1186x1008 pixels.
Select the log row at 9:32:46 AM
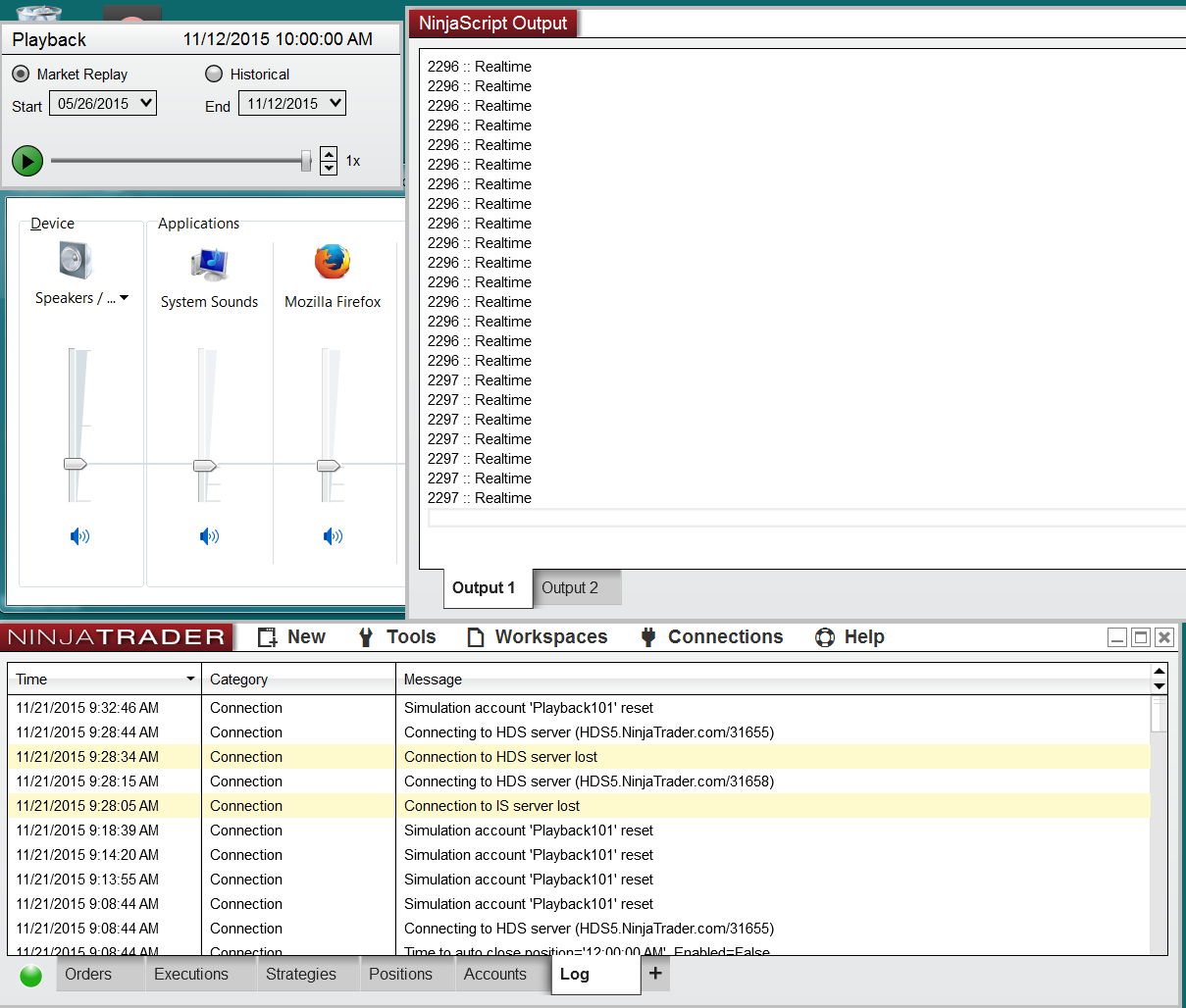point(579,708)
